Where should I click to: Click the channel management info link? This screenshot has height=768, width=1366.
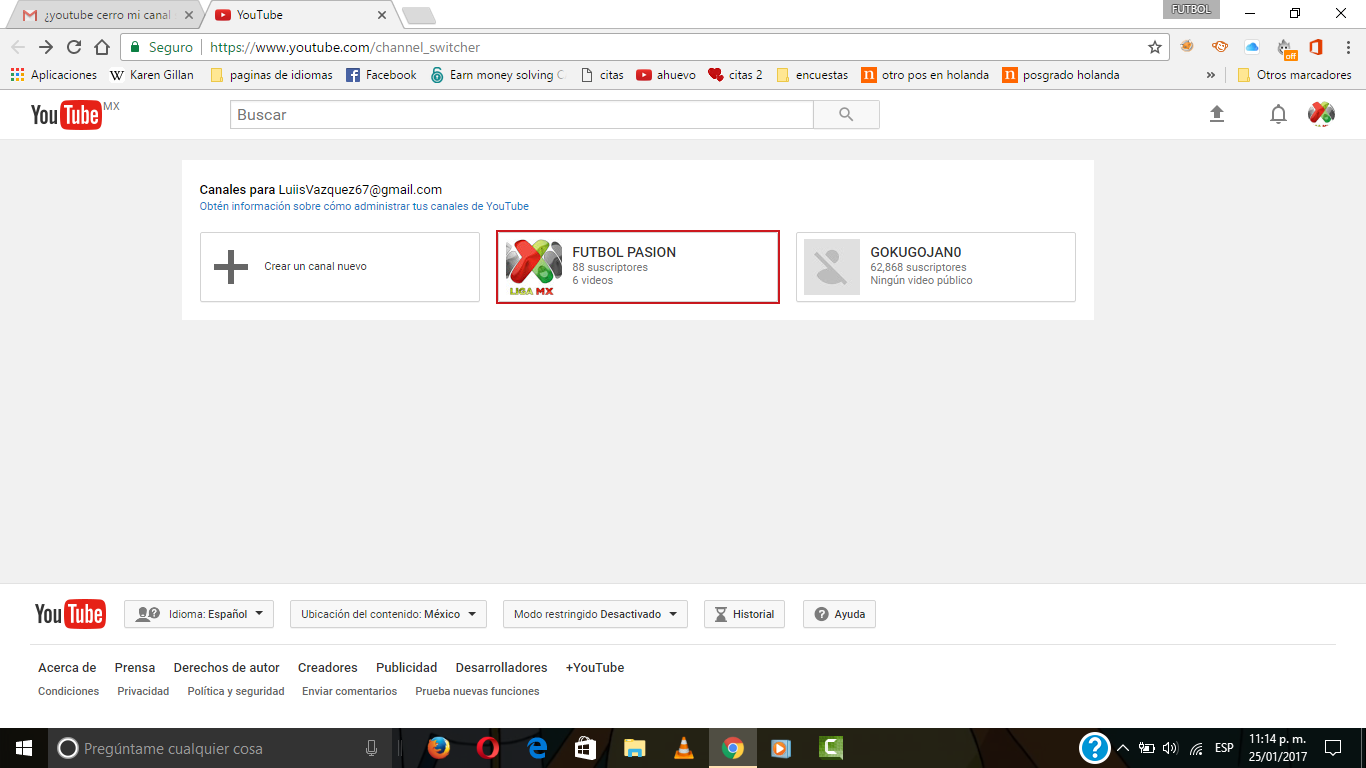click(x=364, y=206)
